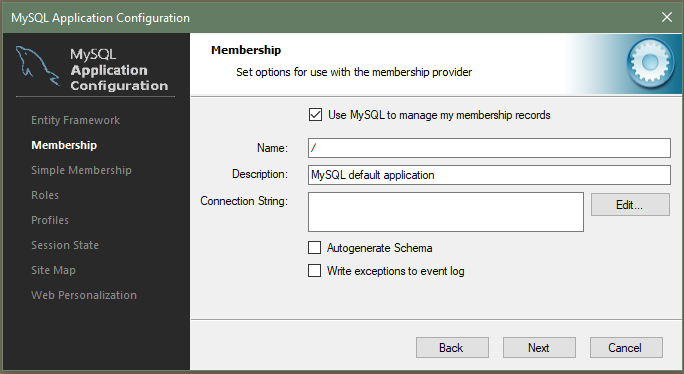Viewport: 684px width, 374px height.
Task: Open the Entity Framework page
Action: click(x=75, y=120)
